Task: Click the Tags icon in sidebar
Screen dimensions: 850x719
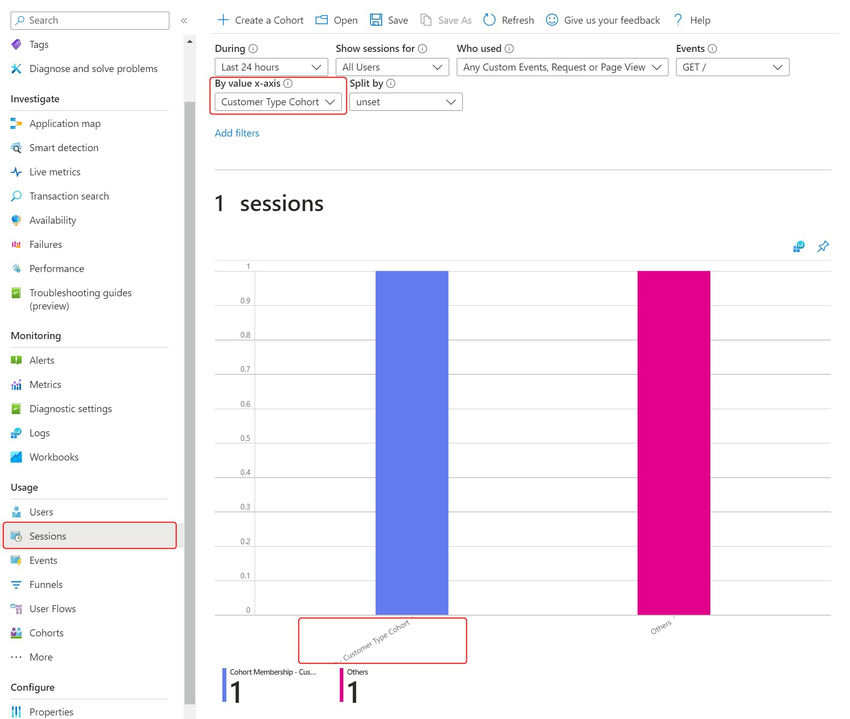Action: [x=16, y=44]
